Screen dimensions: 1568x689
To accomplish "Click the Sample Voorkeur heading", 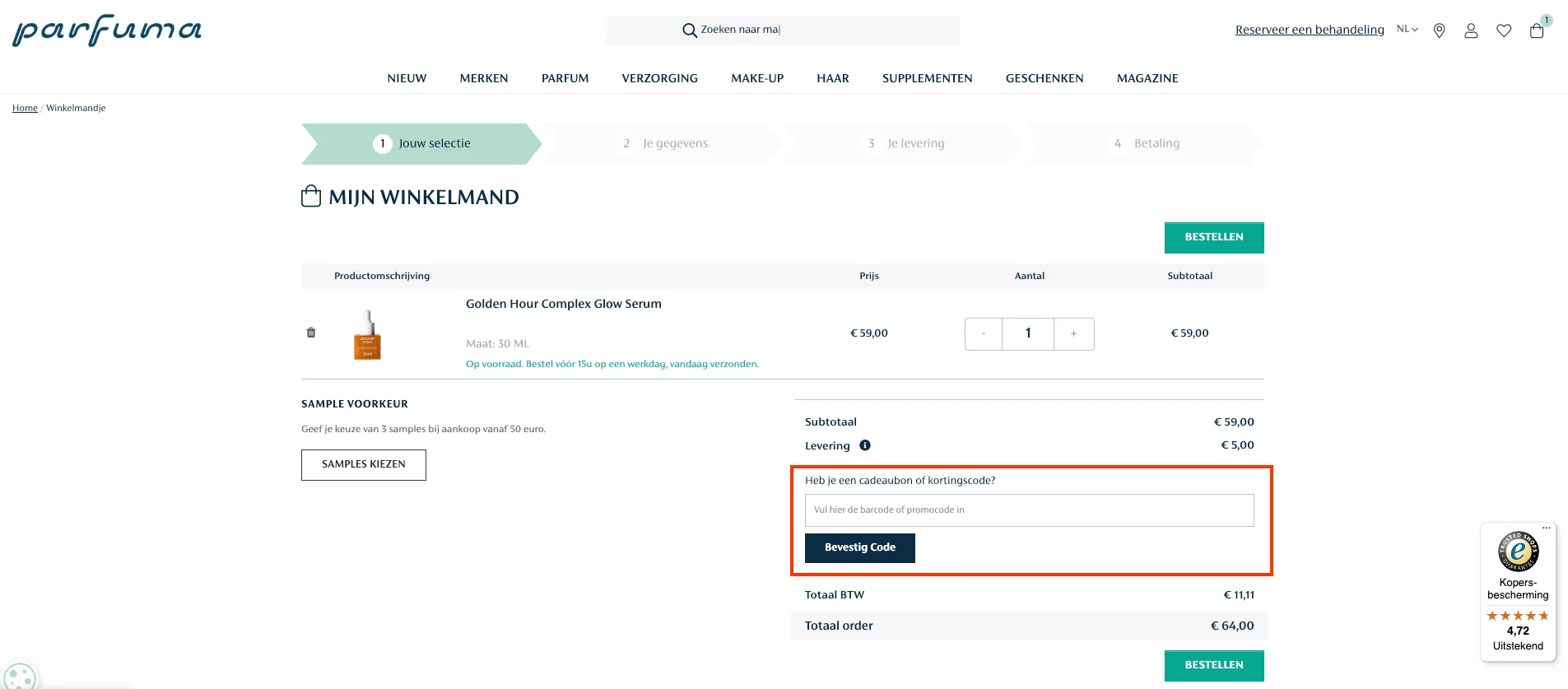I will [355, 404].
